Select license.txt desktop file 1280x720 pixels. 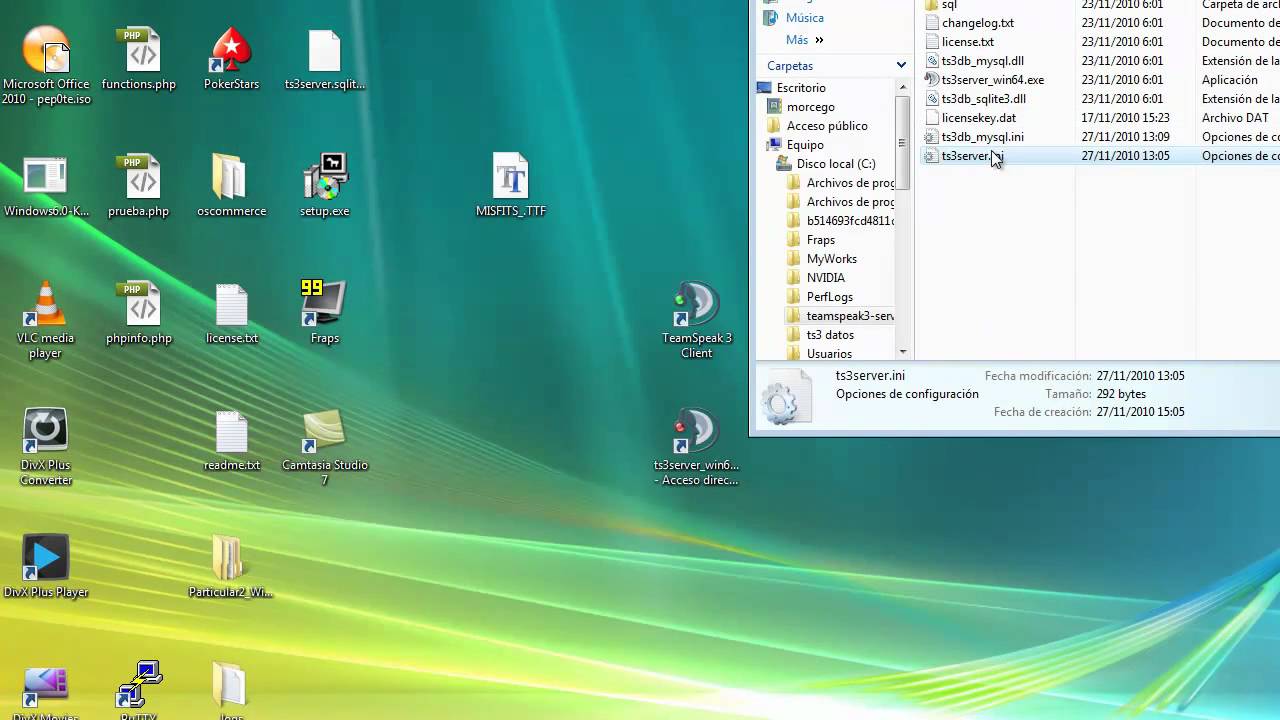point(231,314)
